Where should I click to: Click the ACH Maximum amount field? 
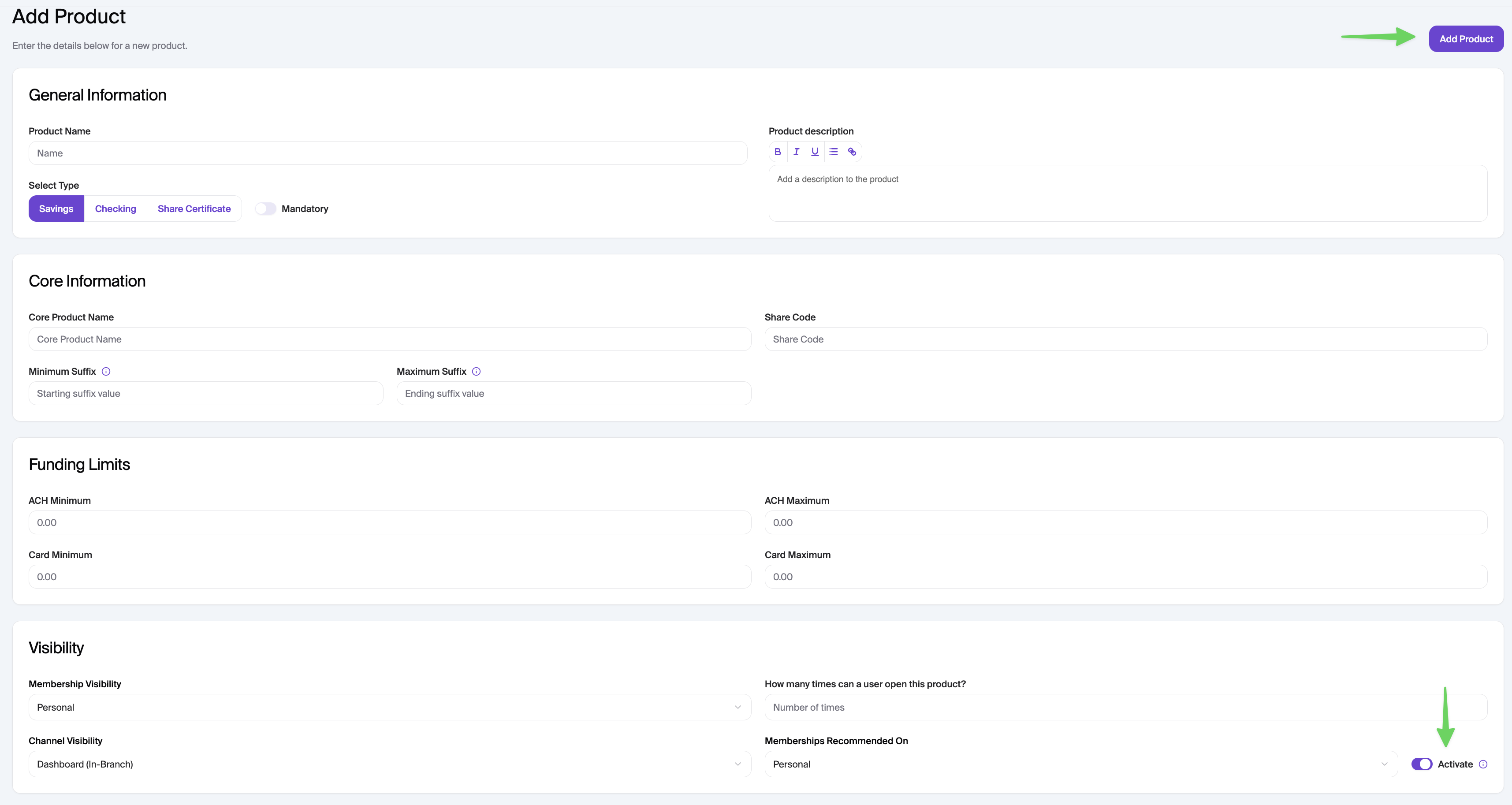(1125, 522)
